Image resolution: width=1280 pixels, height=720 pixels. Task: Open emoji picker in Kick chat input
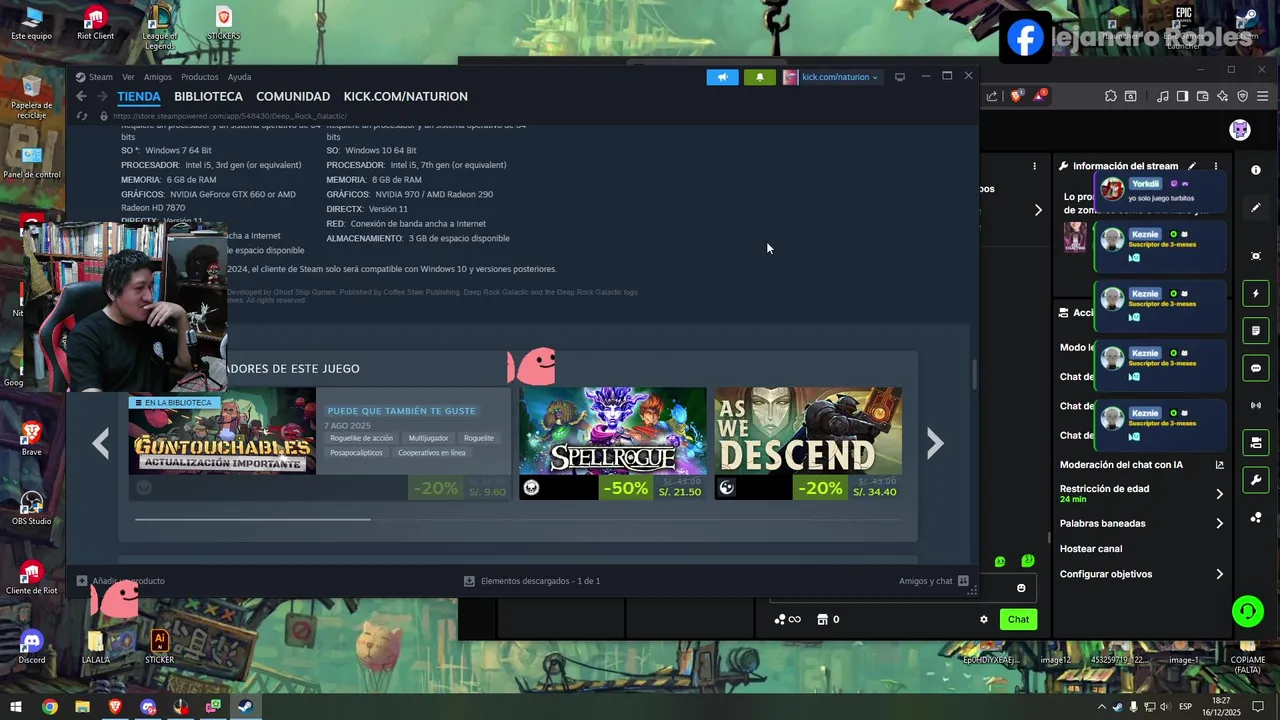click(1021, 588)
